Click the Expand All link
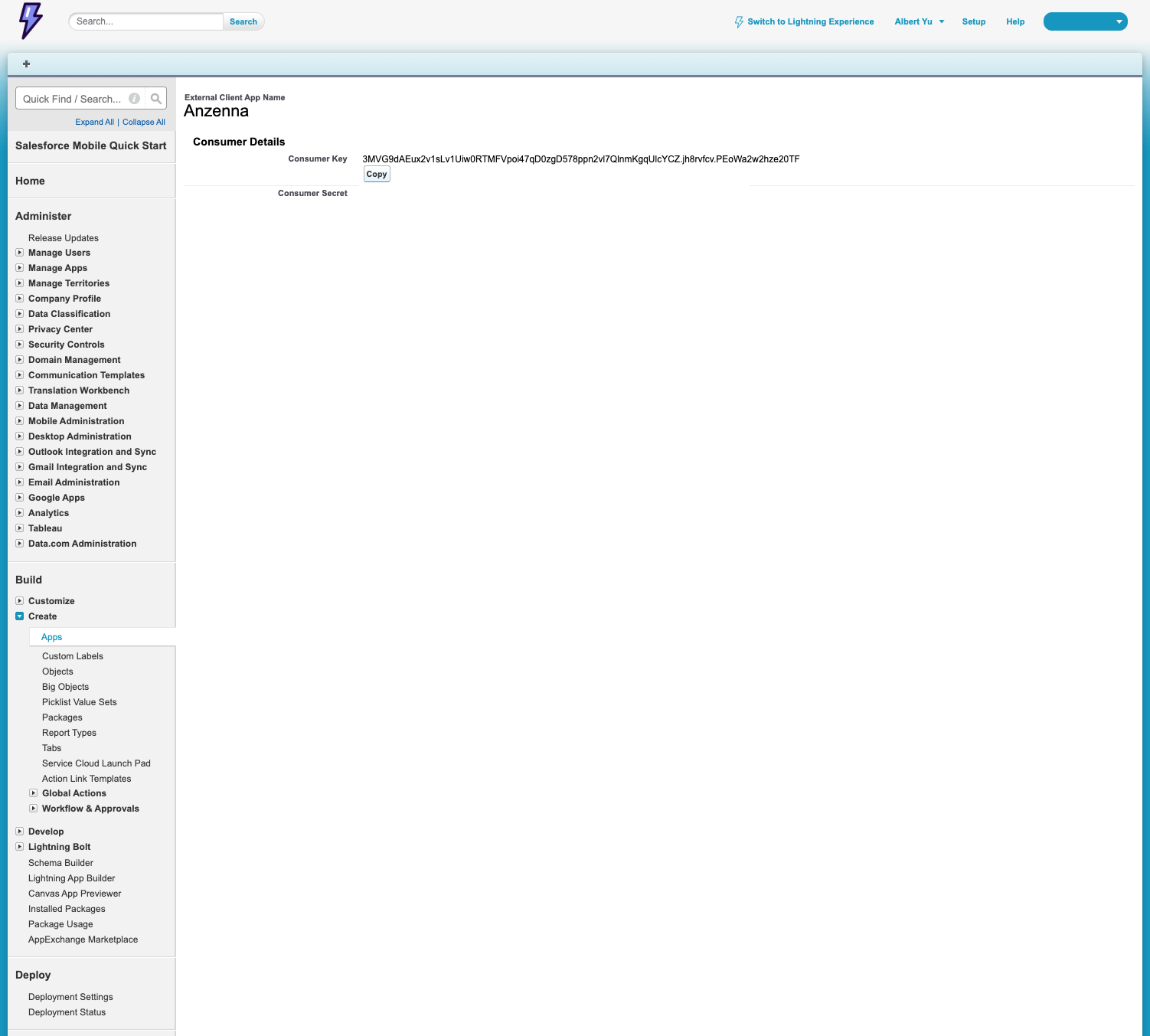 pyautogui.click(x=94, y=122)
